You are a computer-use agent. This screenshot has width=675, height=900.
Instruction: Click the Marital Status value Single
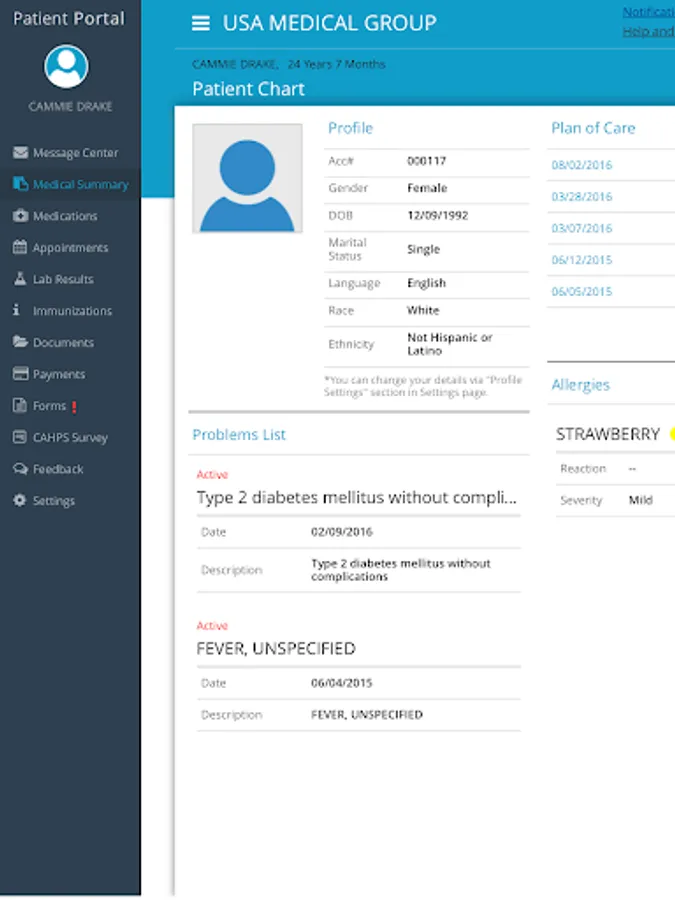coord(424,250)
